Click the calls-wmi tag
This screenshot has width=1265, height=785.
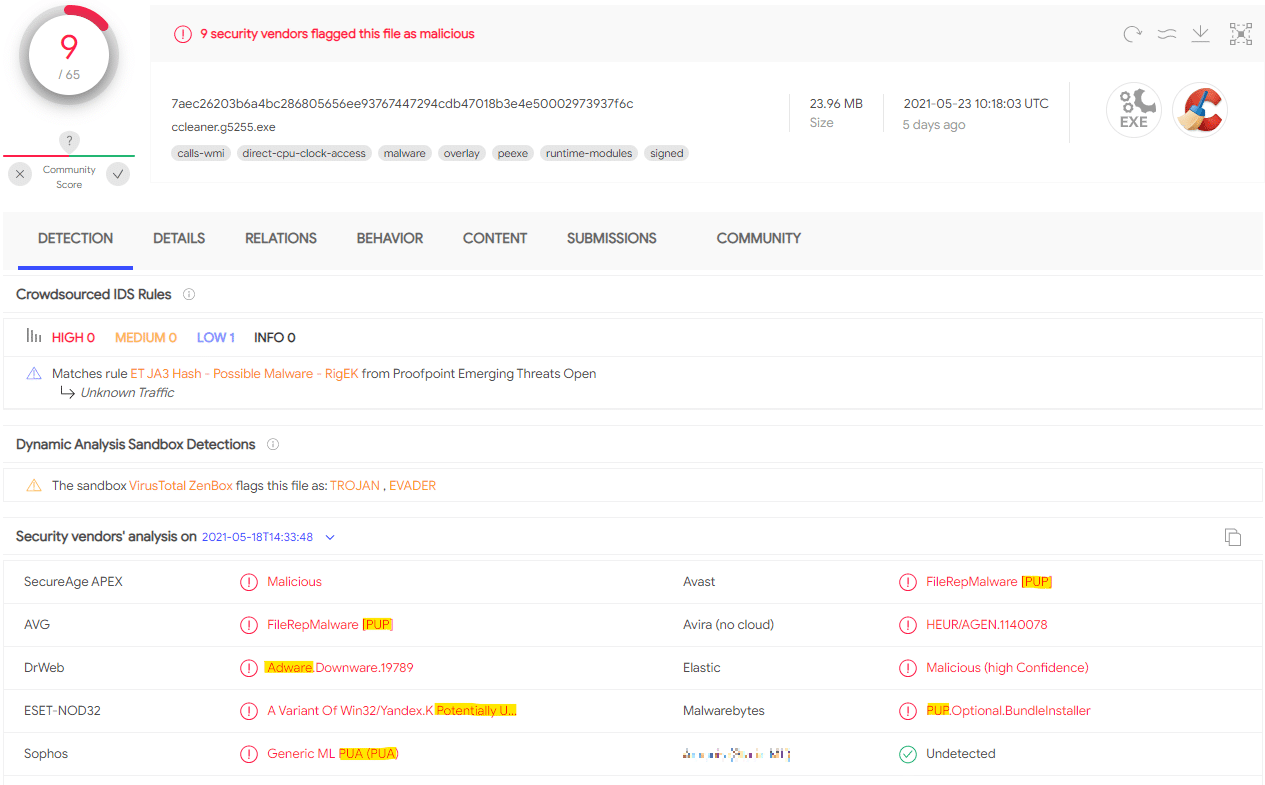pos(201,153)
